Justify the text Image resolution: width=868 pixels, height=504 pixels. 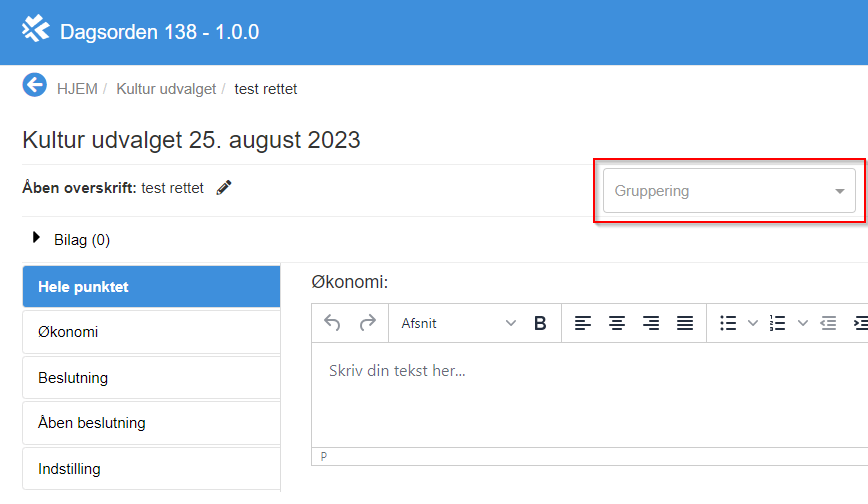coord(685,323)
